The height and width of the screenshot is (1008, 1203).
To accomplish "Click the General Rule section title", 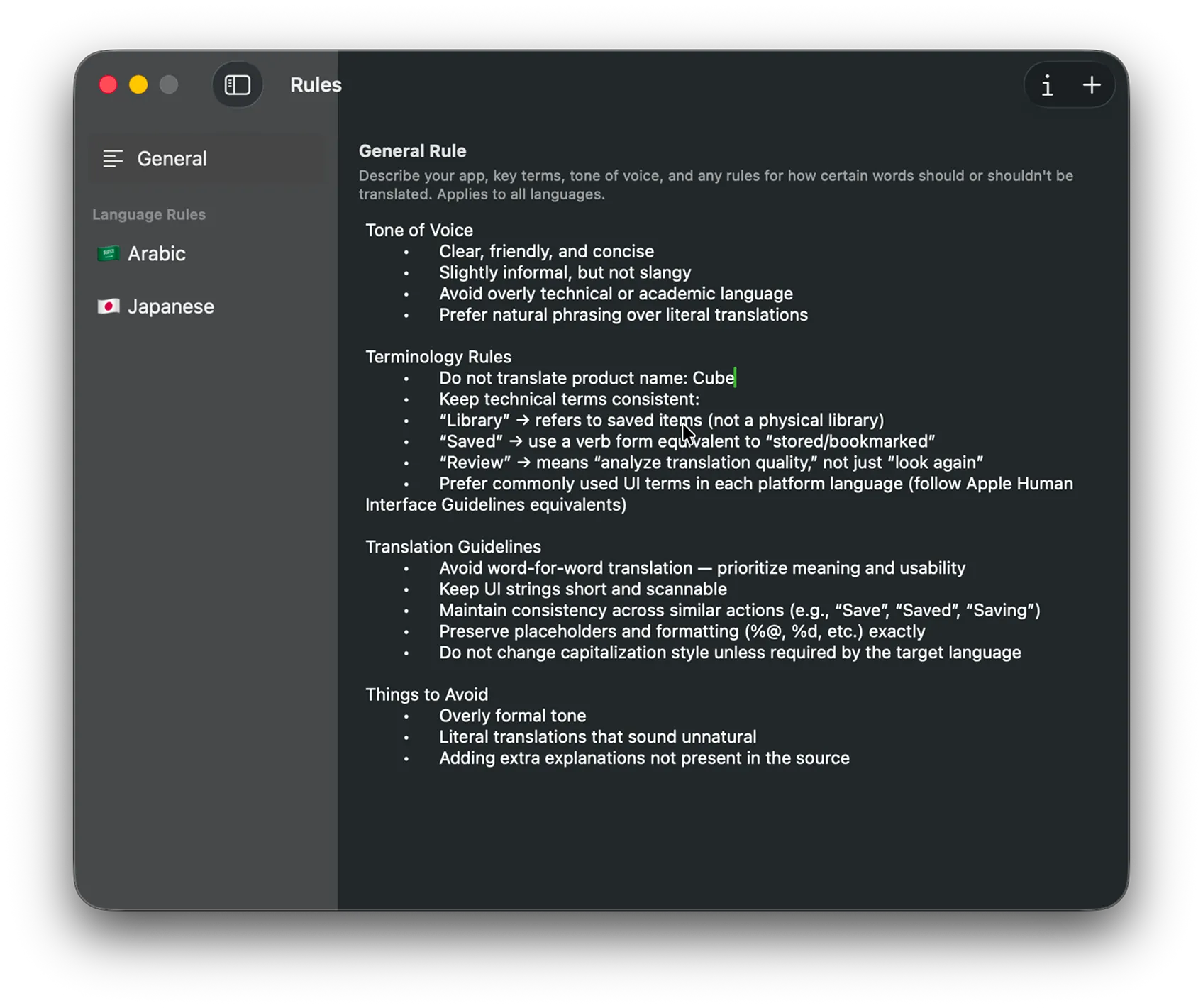I will point(412,151).
